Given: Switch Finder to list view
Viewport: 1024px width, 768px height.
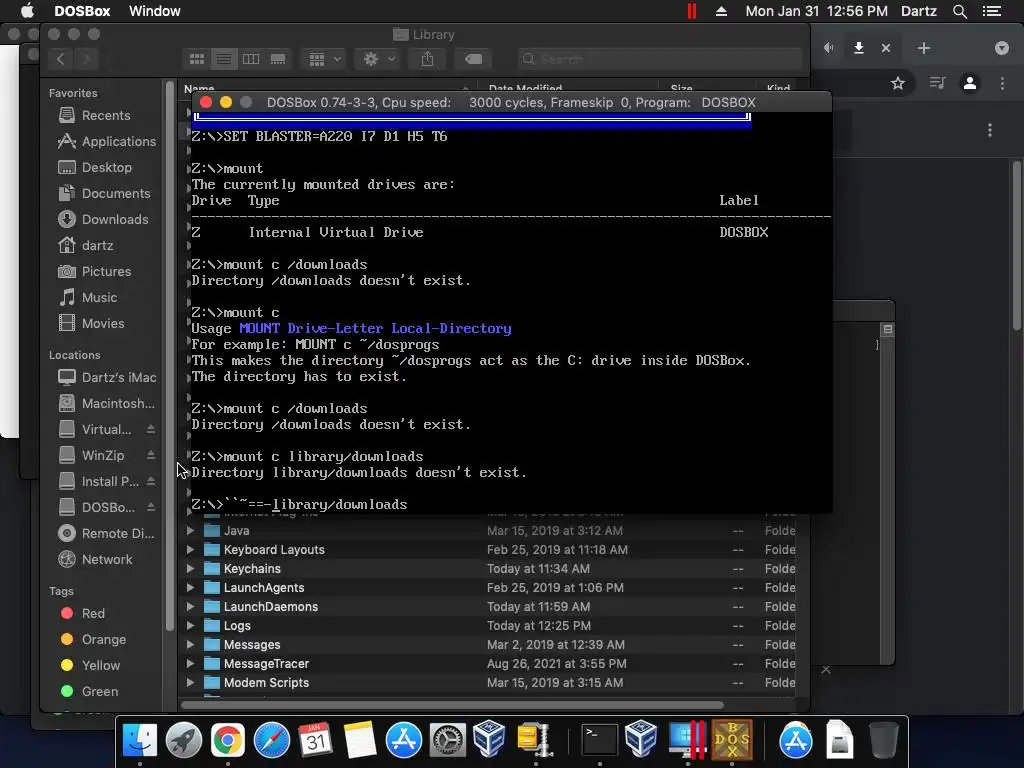Looking at the screenshot, I should [x=223, y=59].
